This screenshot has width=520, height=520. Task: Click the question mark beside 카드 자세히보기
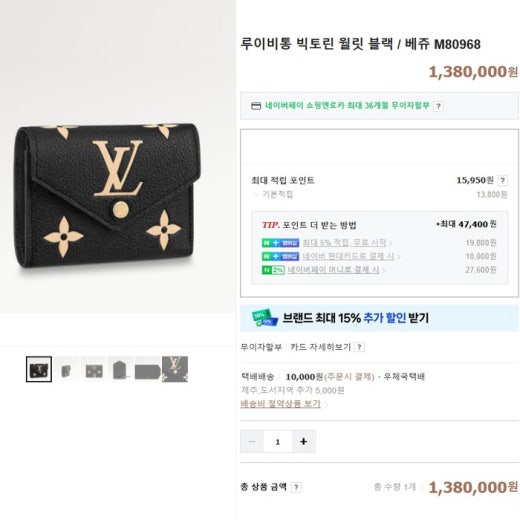pos(359,347)
